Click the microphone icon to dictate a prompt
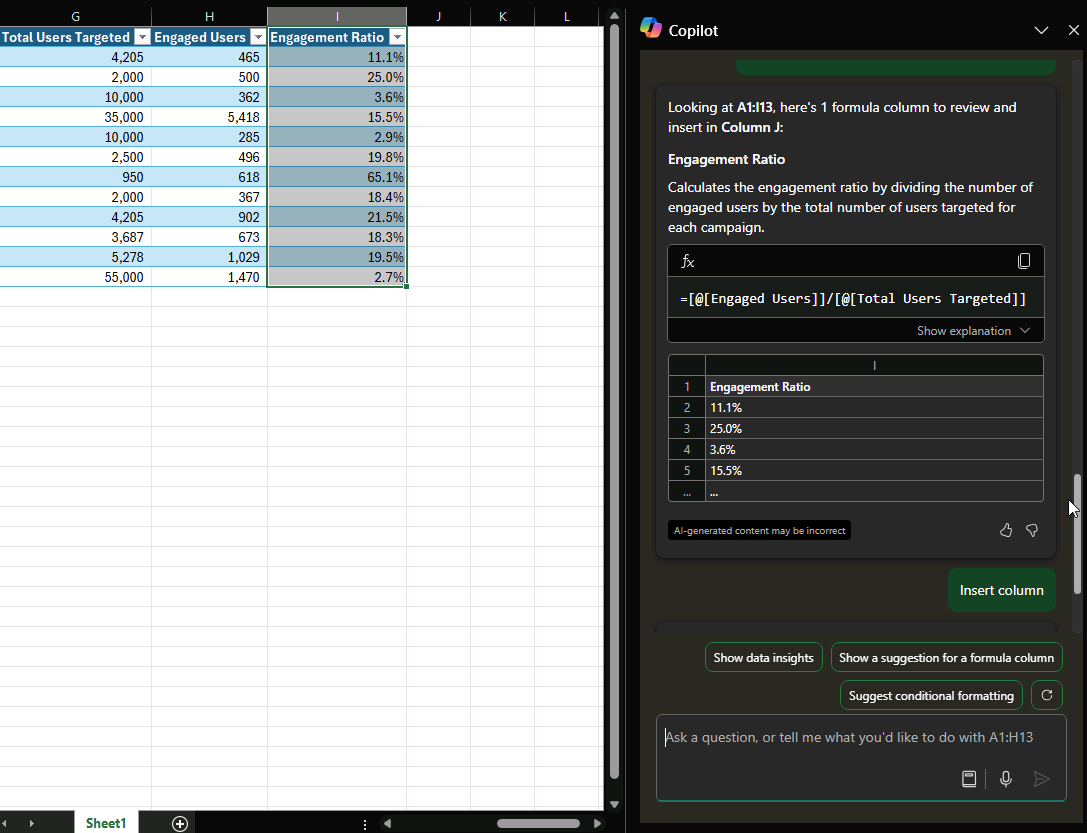The height and width of the screenshot is (833, 1087). [1005, 779]
